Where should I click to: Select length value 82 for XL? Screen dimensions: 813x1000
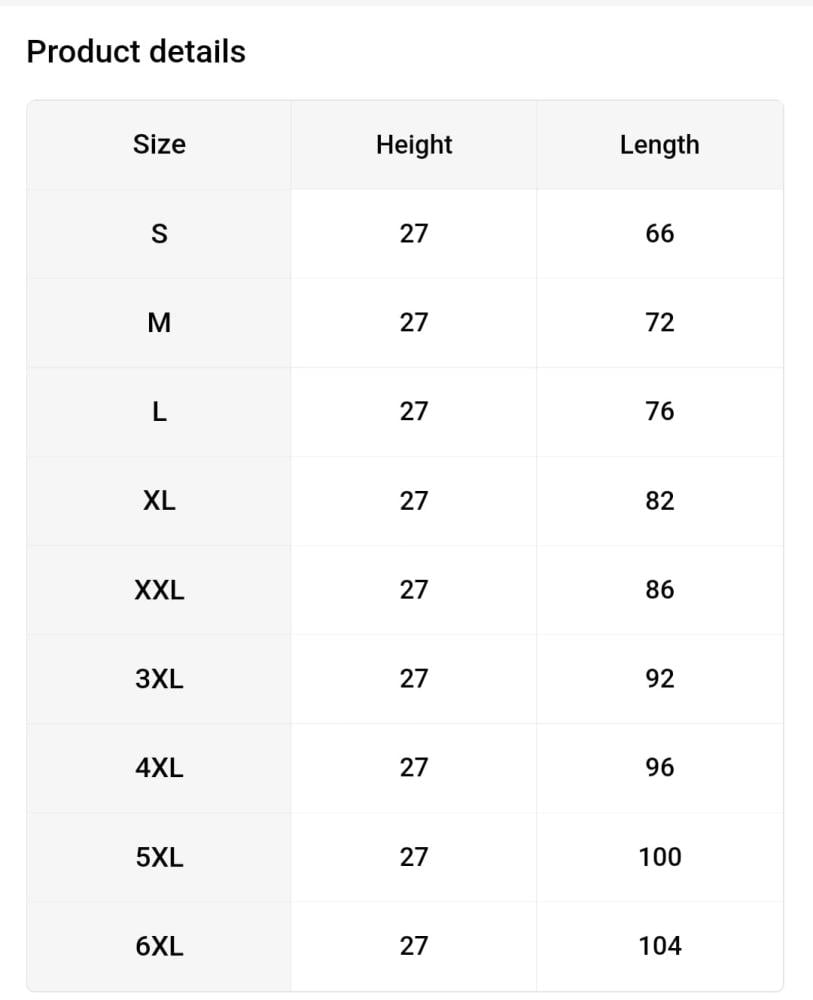660,501
